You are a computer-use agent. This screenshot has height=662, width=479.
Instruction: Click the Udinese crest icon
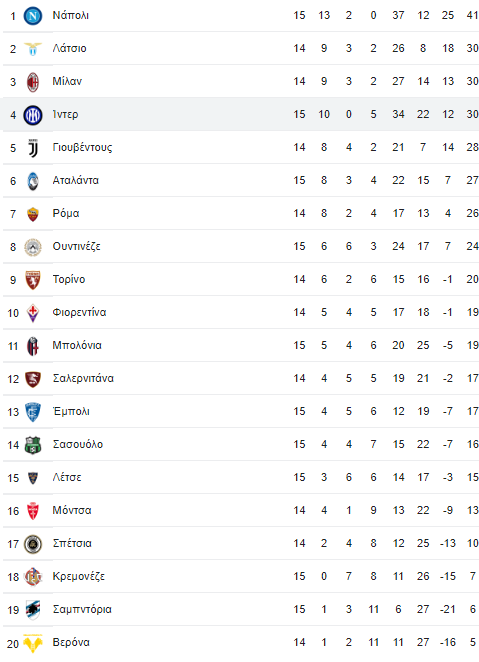coord(33,247)
